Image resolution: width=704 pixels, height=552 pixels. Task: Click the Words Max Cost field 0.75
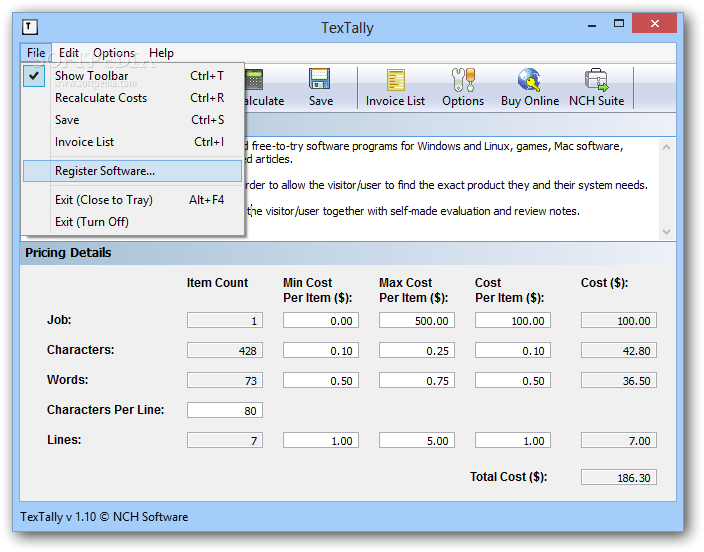click(417, 381)
